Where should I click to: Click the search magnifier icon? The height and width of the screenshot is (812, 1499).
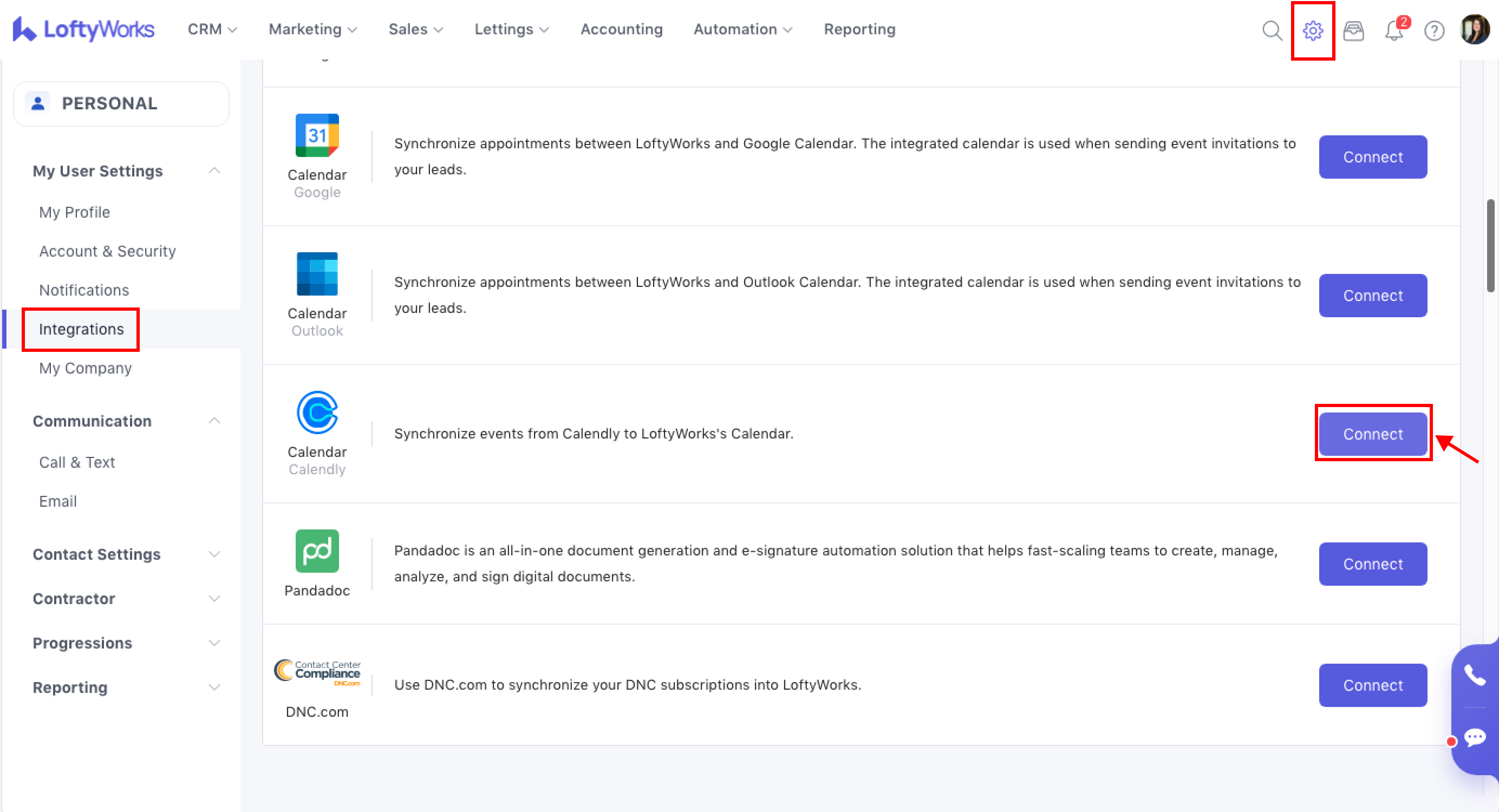pos(1272,30)
